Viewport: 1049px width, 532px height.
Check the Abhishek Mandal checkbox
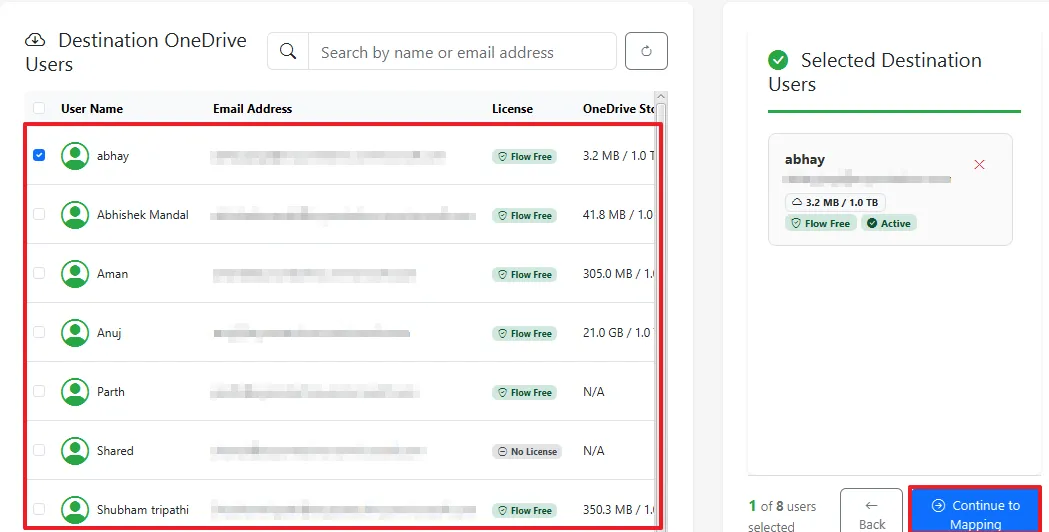39,214
